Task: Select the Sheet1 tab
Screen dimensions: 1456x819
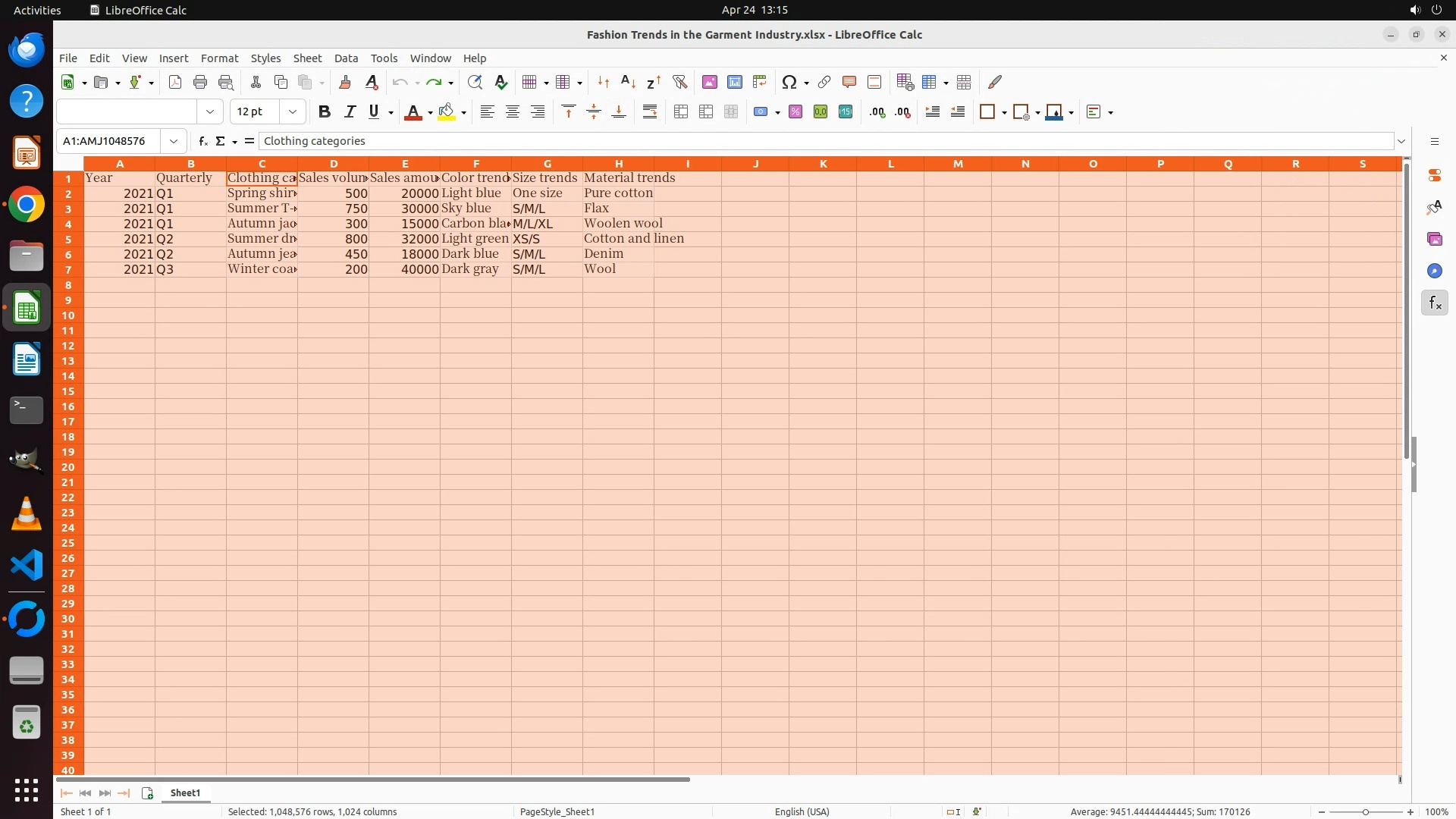Action: pyautogui.click(x=185, y=792)
